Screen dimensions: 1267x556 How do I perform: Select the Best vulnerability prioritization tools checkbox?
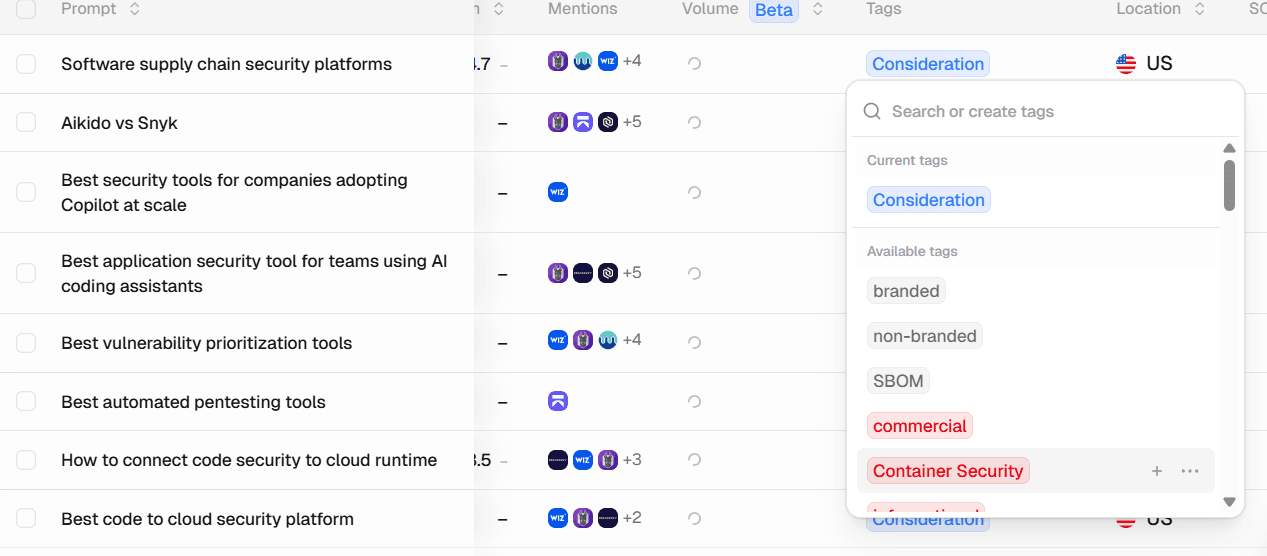[26, 343]
